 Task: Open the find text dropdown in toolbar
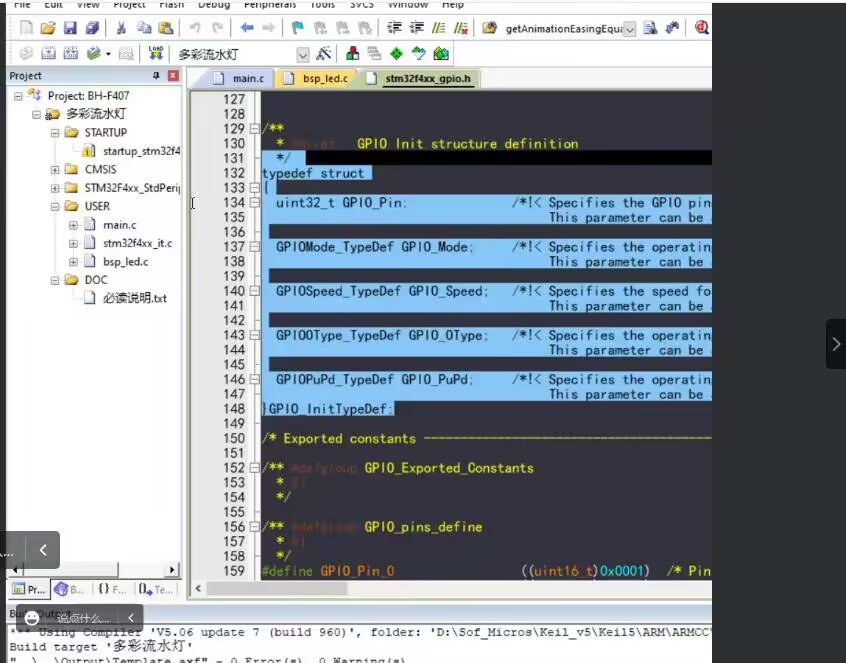(630, 29)
